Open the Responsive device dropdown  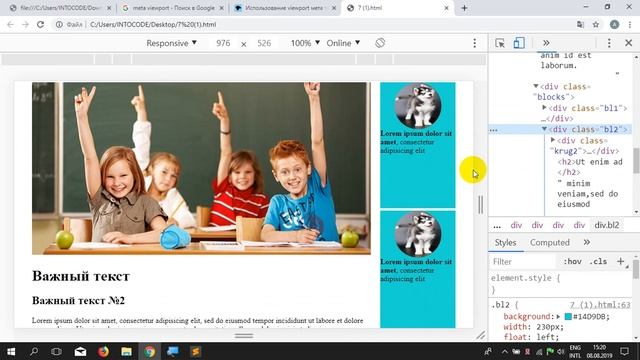click(x=171, y=43)
